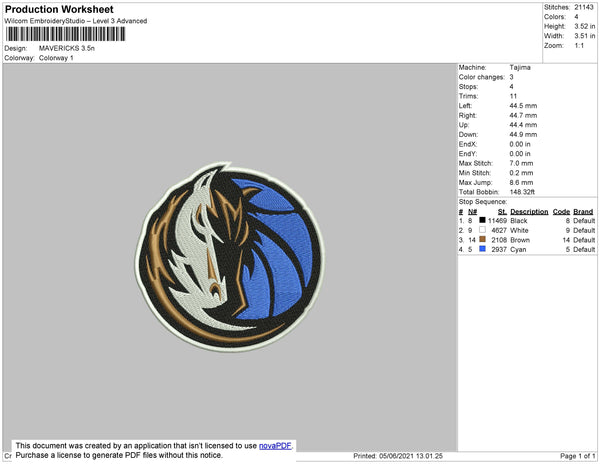Click machine value 'Tajima'
Image resolution: width=600 pixels, height=464 pixels.
coord(520,67)
